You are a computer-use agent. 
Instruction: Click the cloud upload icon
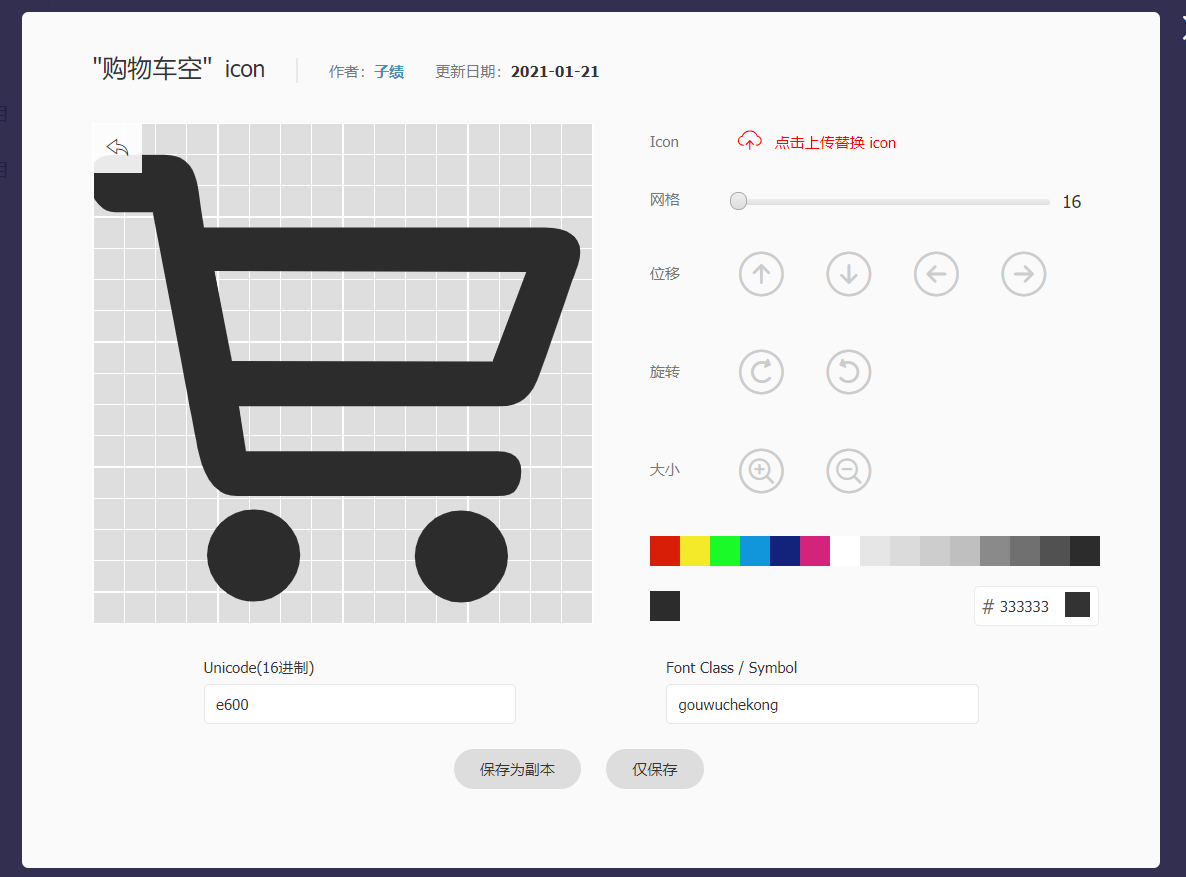pyautogui.click(x=750, y=141)
